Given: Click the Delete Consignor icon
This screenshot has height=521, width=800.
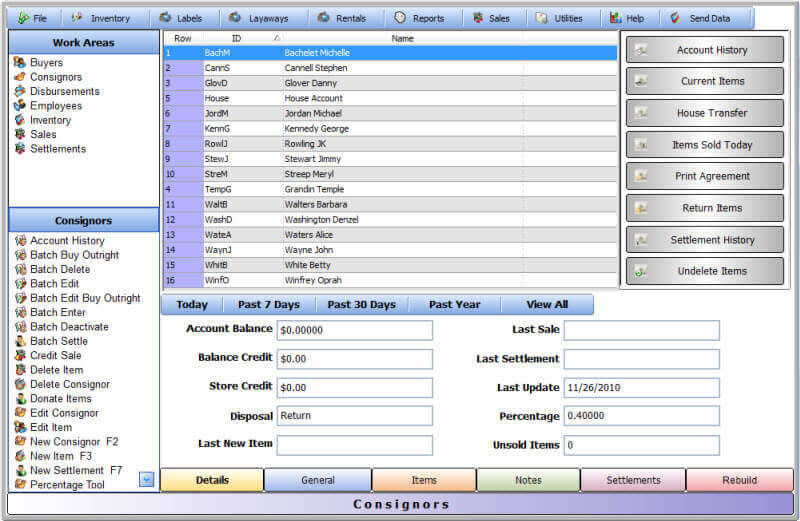Looking at the screenshot, I should (20, 384).
